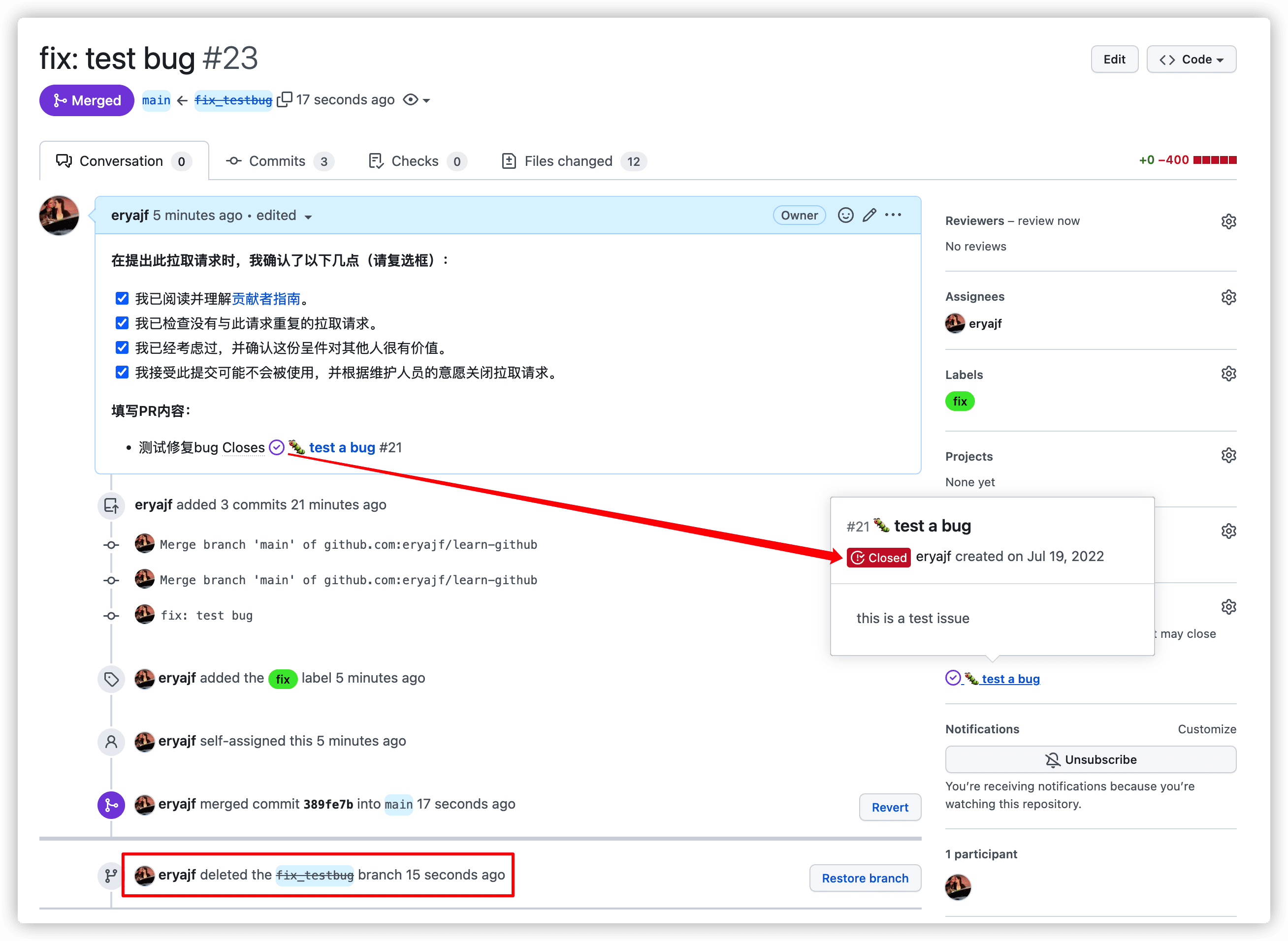Toggle the duplicate pull request checkbox
Viewport: 1288px width, 941px height.
[x=122, y=323]
